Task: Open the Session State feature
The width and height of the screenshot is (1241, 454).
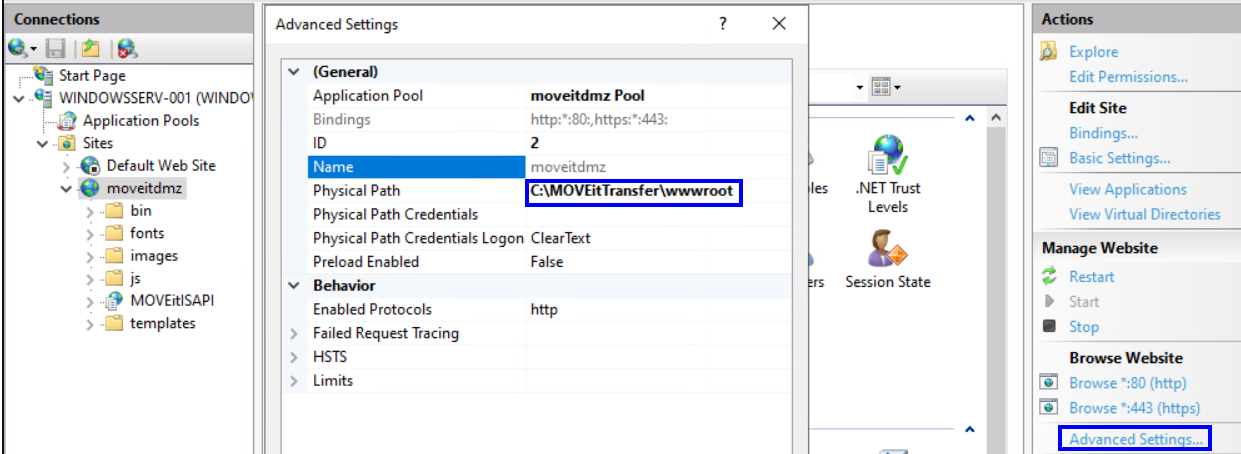Action: click(888, 260)
